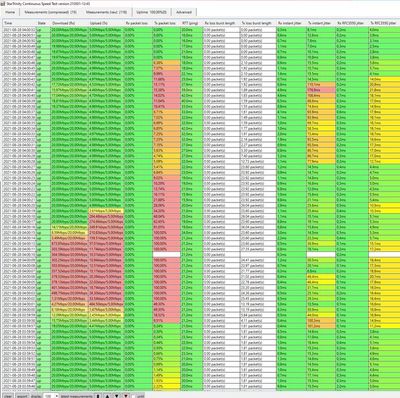Screen dimensions: 400x398
Task: Select the blank white Tx packet loss cell
Action: click(x=167, y=254)
